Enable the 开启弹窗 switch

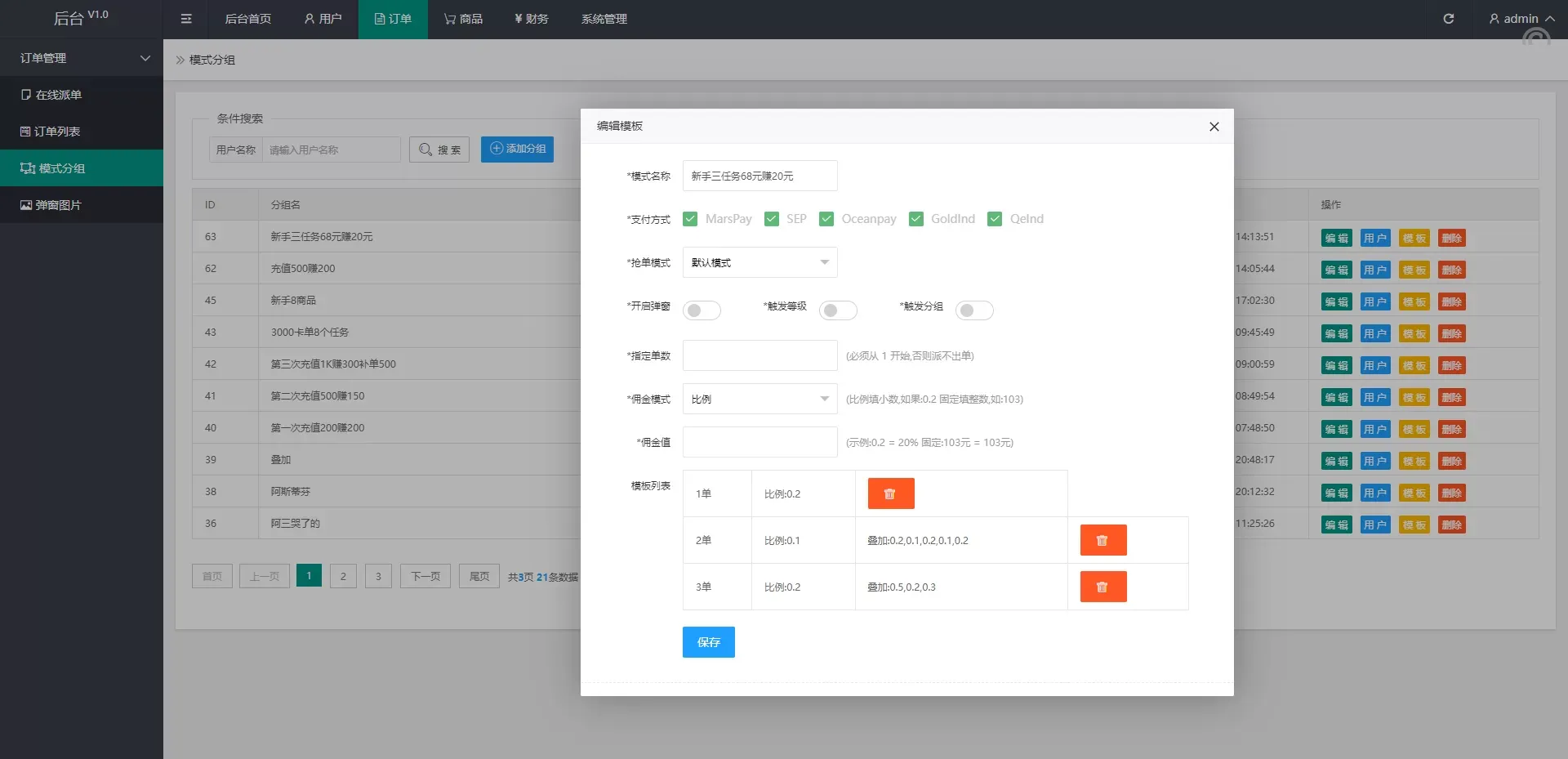point(702,310)
